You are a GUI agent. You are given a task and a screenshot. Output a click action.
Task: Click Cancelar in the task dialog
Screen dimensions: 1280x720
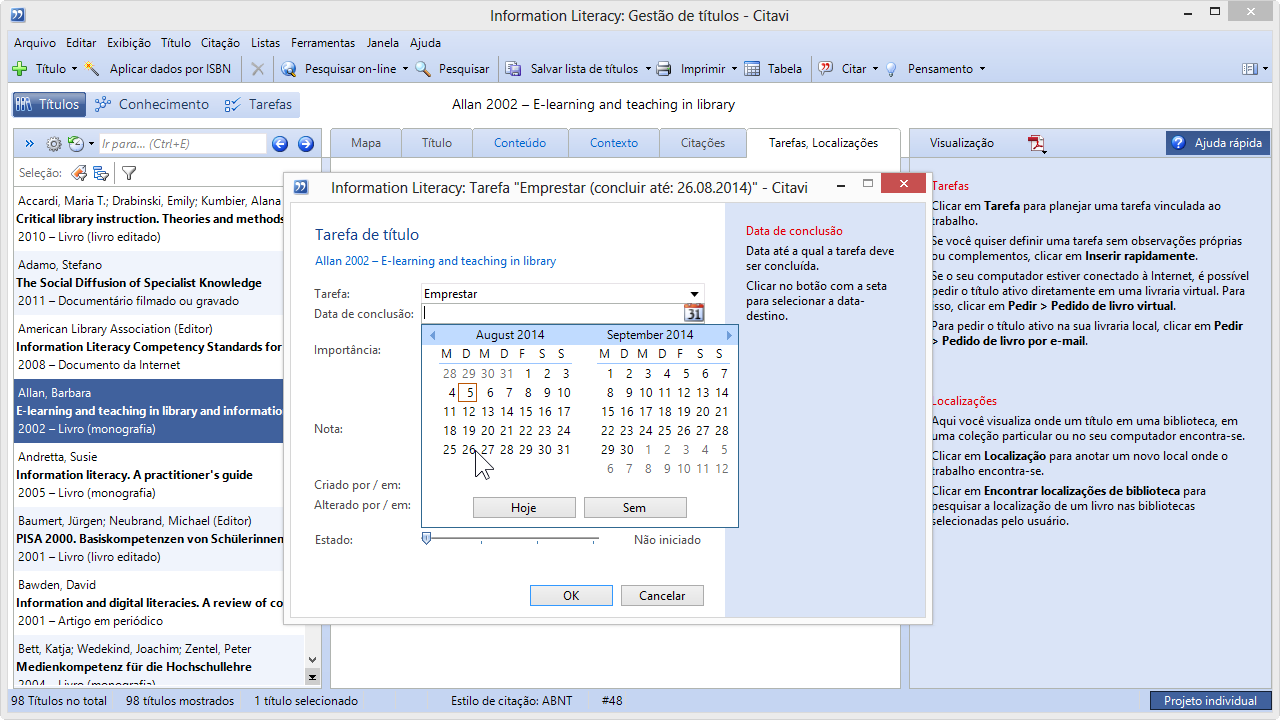tap(662, 595)
